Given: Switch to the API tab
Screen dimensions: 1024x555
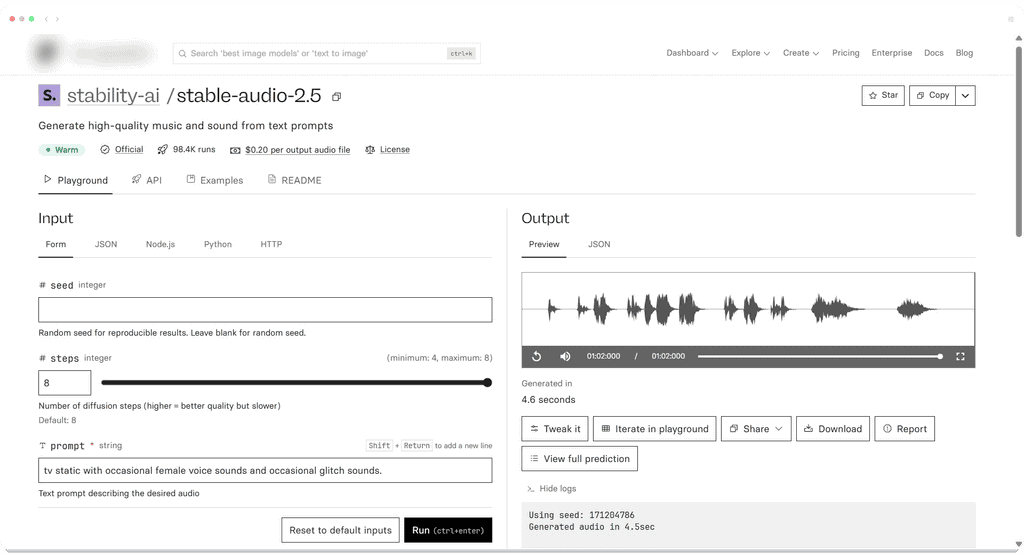Looking at the screenshot, I should [146, 180].
